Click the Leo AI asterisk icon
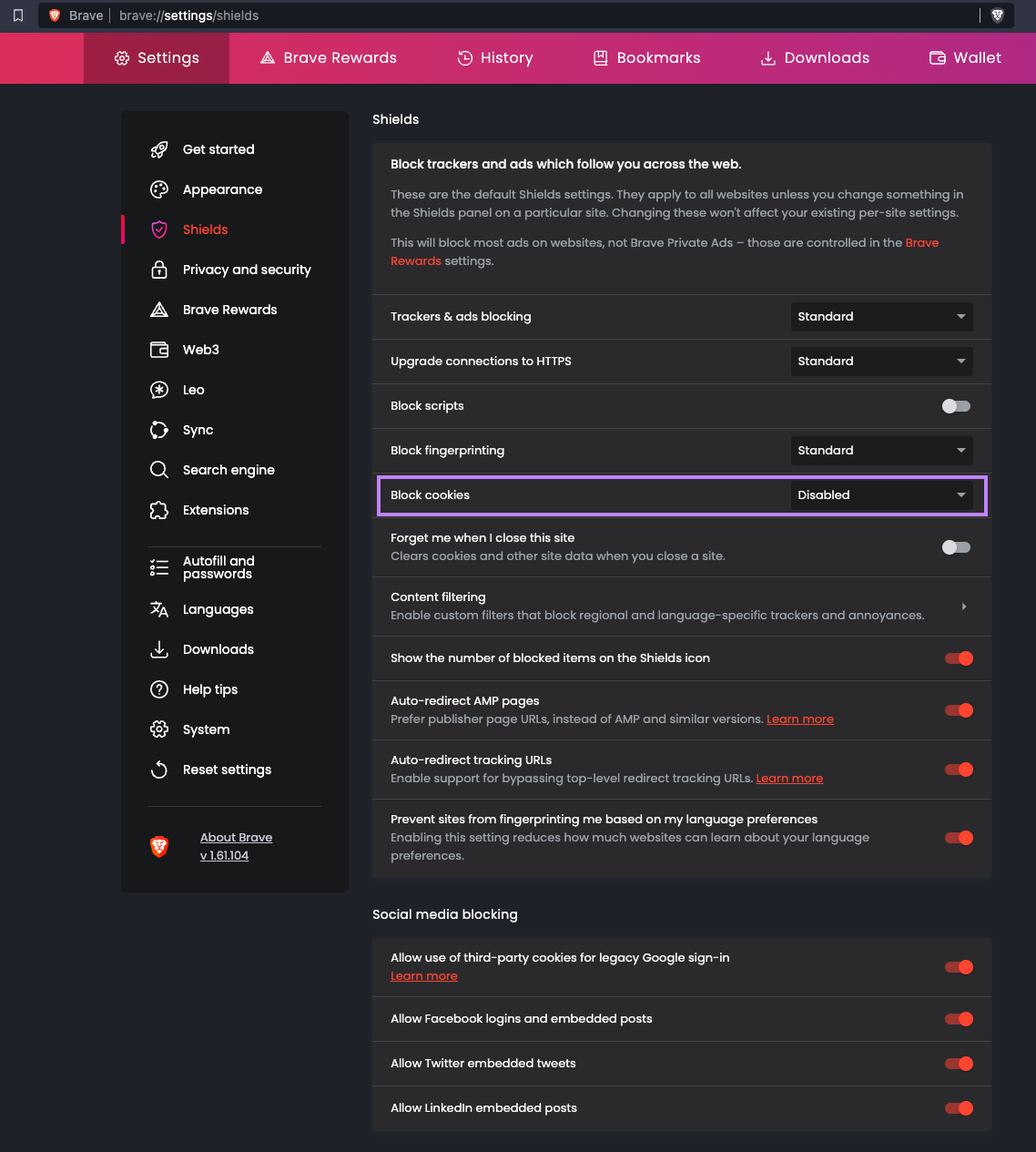Screen dimensions: 1036x1152 pos(159,390)
